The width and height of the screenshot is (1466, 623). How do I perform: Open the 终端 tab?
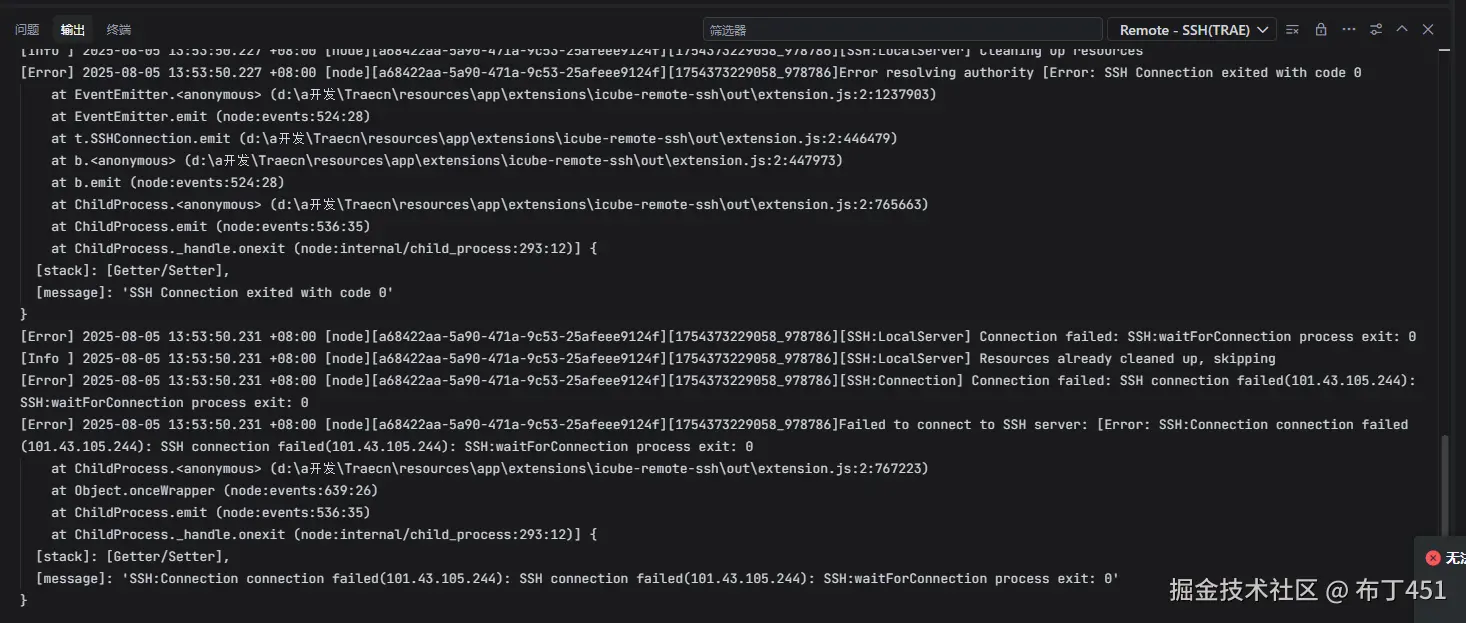pyautogui.click(x=119, y=30)
